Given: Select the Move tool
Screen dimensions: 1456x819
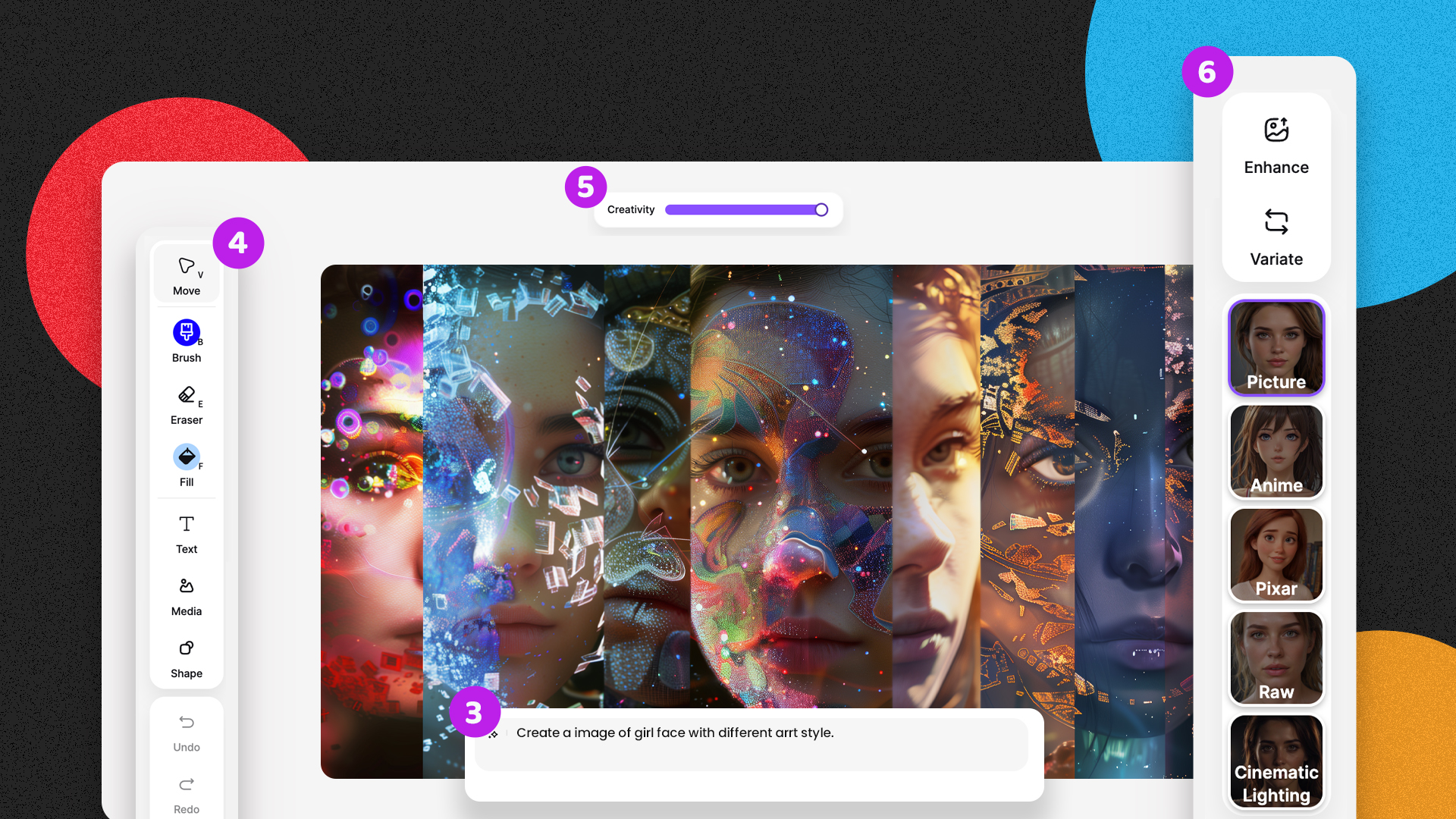Looking at the screenshot, I should click(x=186, y=275).
